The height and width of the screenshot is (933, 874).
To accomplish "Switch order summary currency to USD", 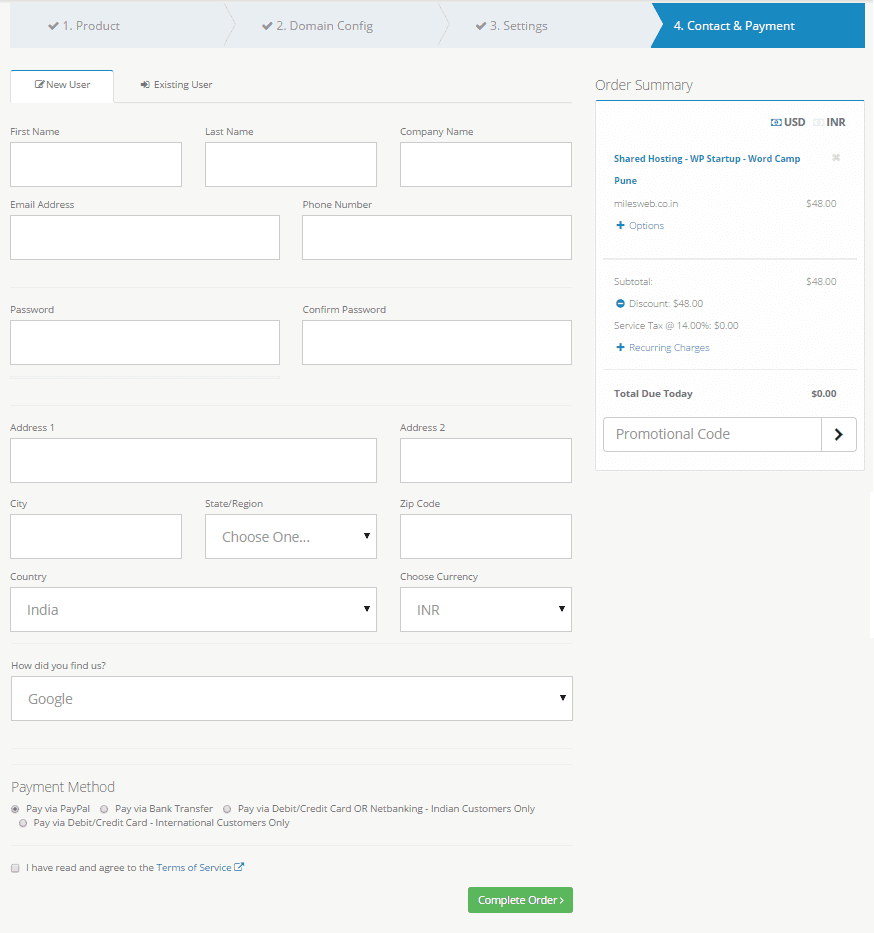I will click(788, 122).
